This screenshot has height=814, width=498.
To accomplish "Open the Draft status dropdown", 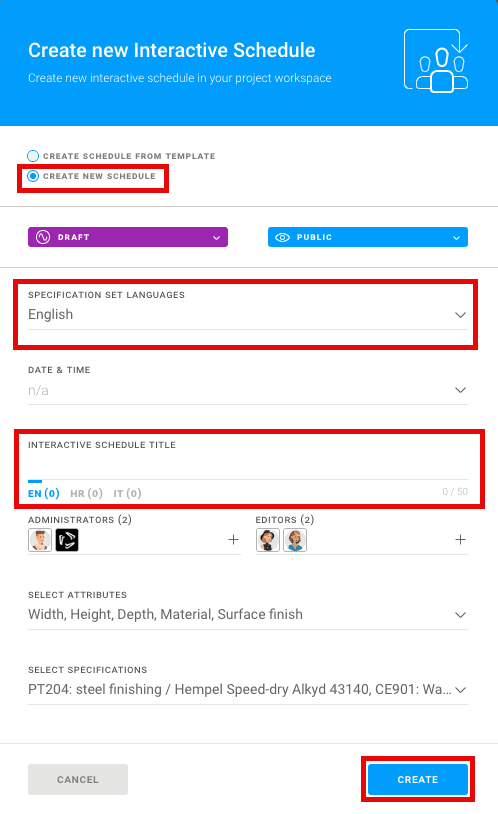I will coord(128,237).
